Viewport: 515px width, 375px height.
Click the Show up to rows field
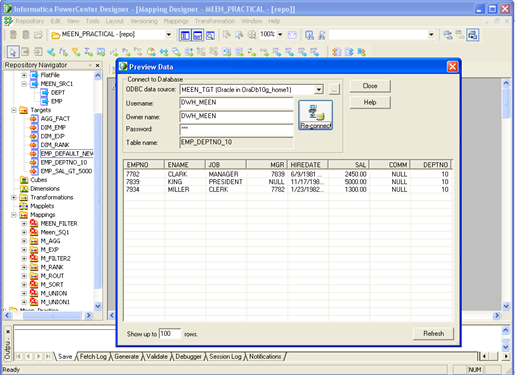tap(170, 334)
